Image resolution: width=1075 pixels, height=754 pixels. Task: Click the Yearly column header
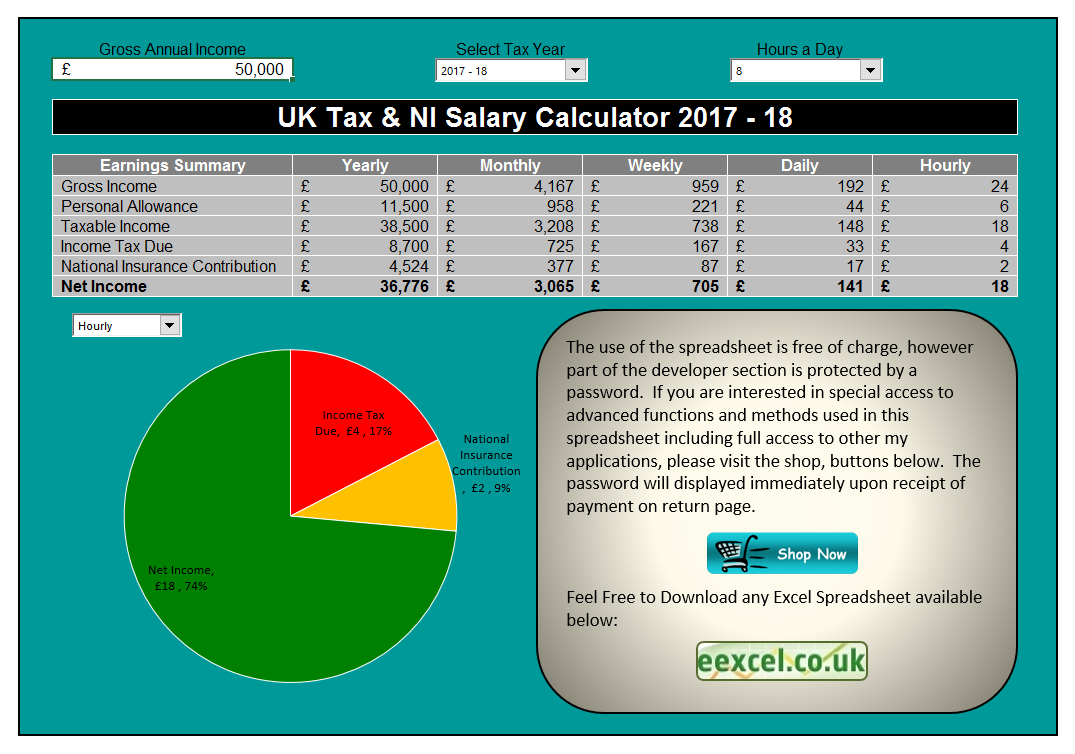point(365,165)
